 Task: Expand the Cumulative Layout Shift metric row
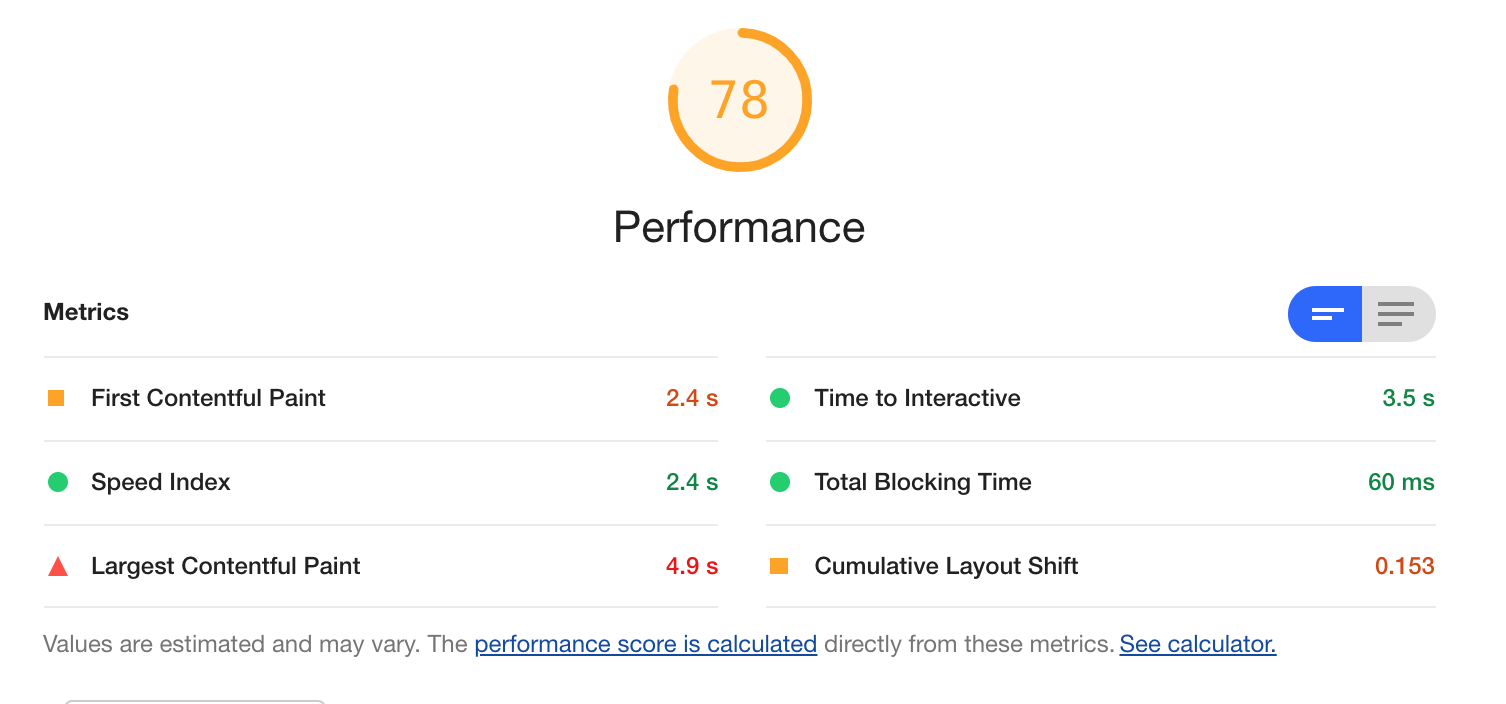click(x=946, y=565)
